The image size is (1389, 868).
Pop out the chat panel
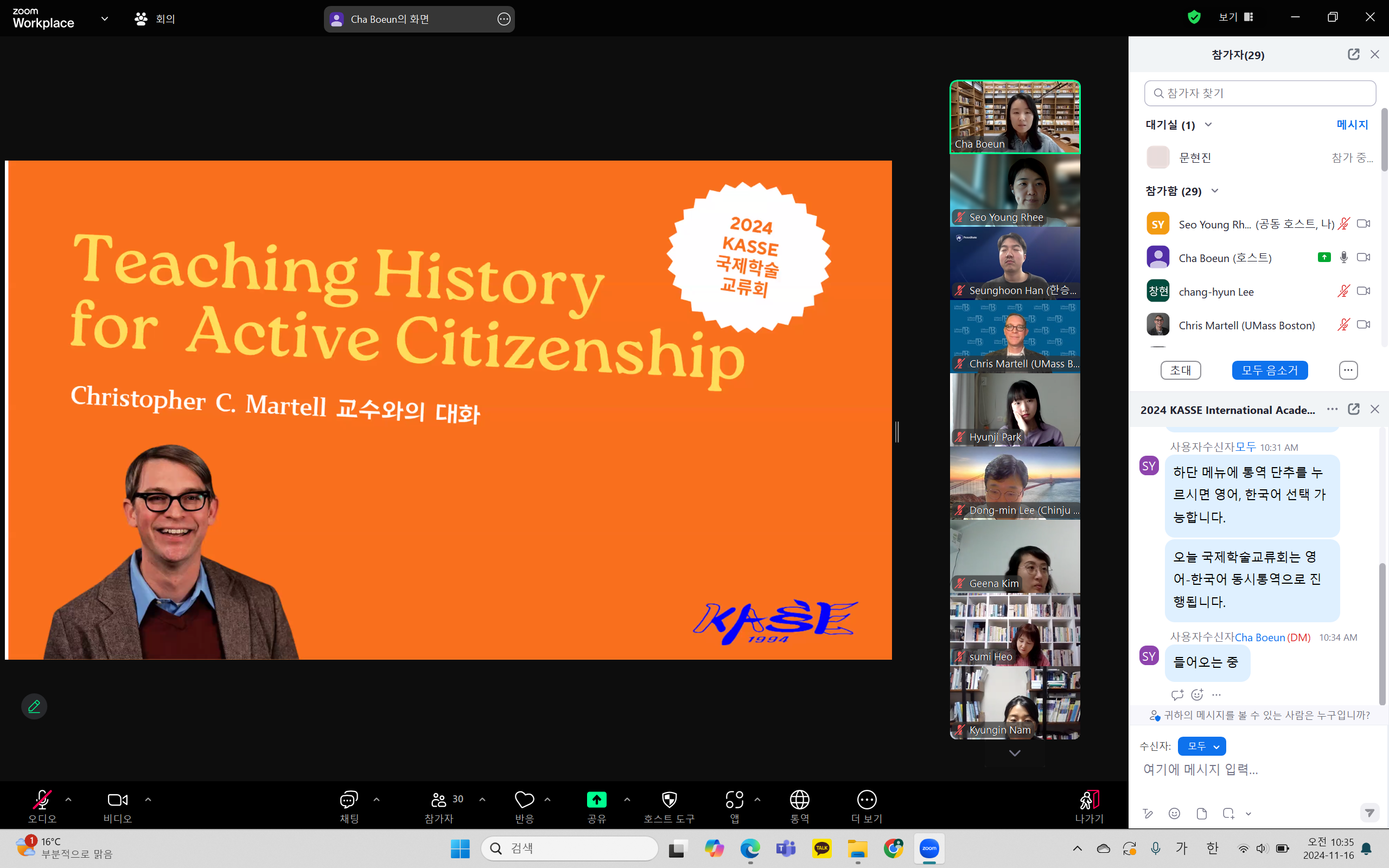point(1353,409)
